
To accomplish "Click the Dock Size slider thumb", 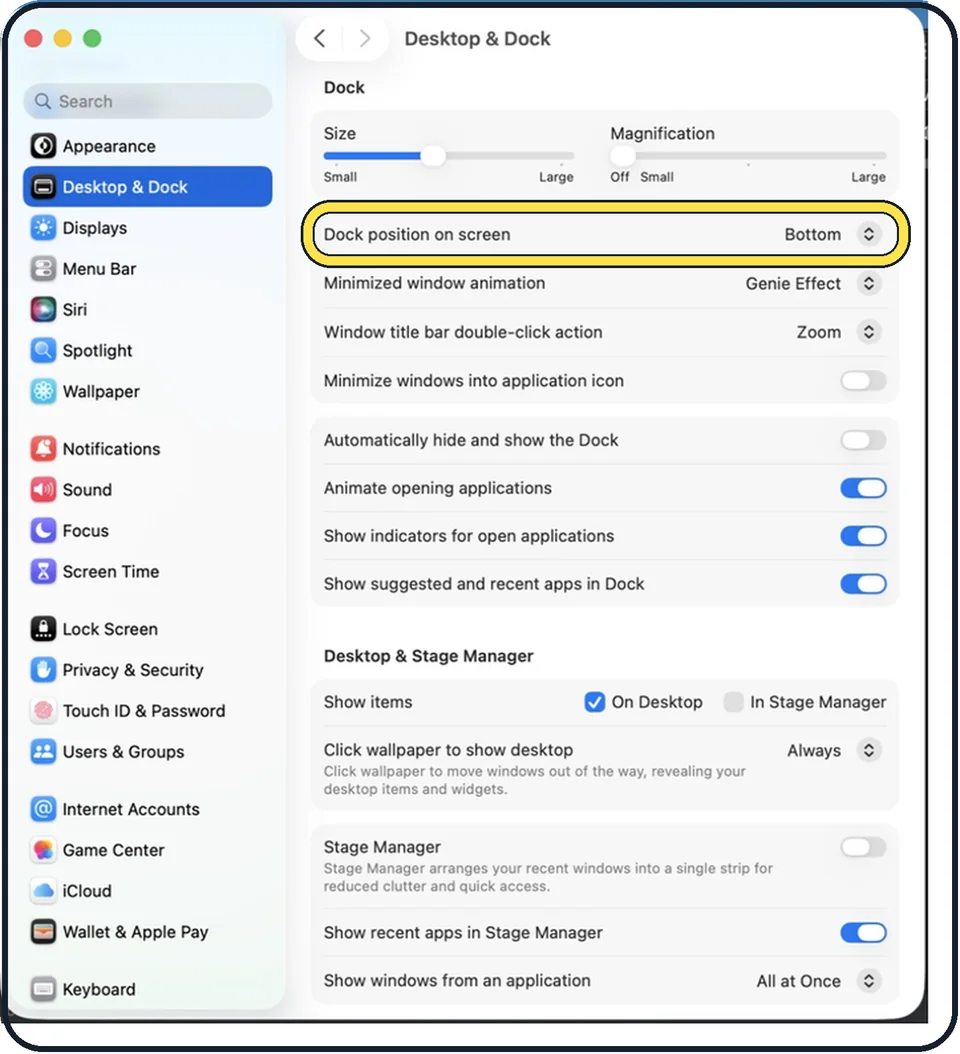I will click(433, 156).
